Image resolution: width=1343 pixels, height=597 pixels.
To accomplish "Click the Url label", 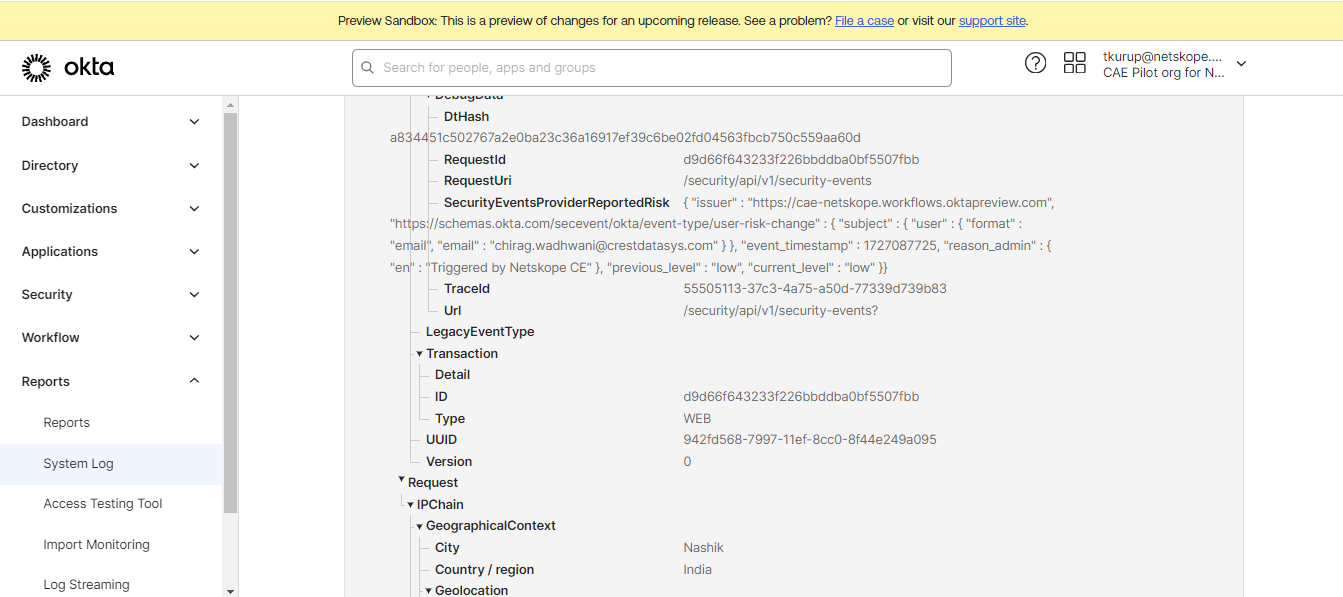I will point(452,311).
